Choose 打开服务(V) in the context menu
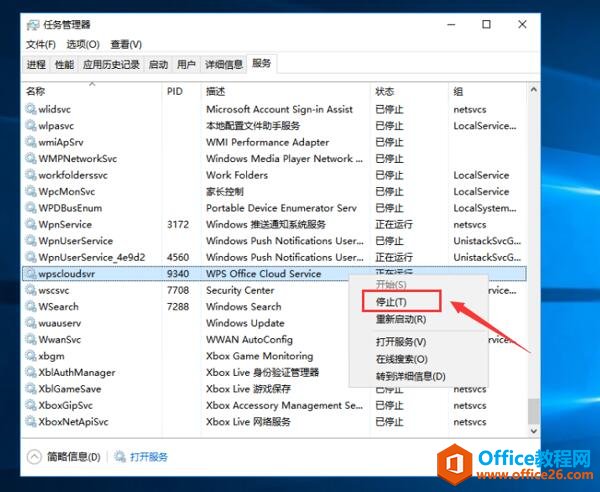 click(401, 342)
